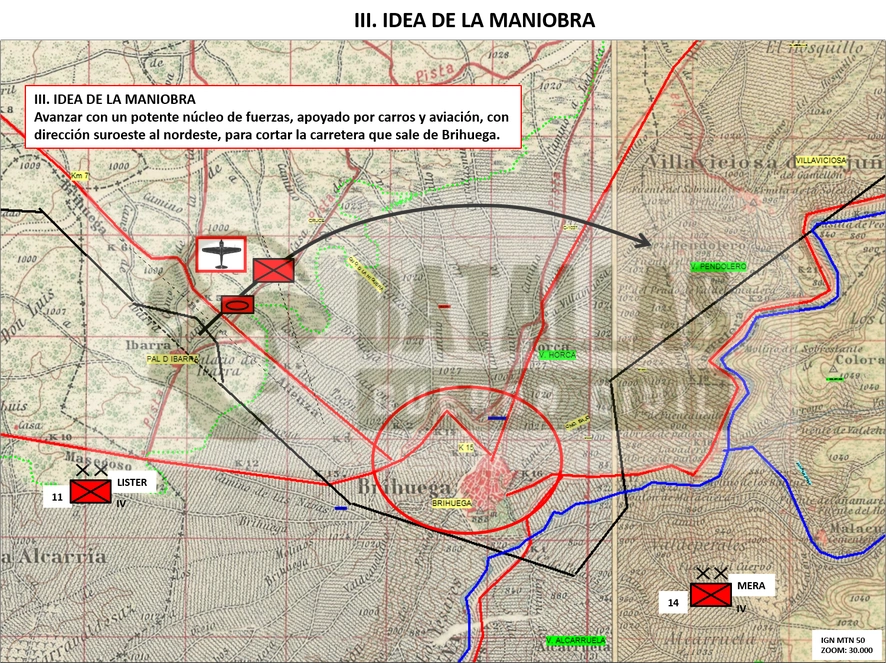The image size is (886, 663).
Task: Click the small blue marker above Brihuega
Action: click(x=497, y=418)
